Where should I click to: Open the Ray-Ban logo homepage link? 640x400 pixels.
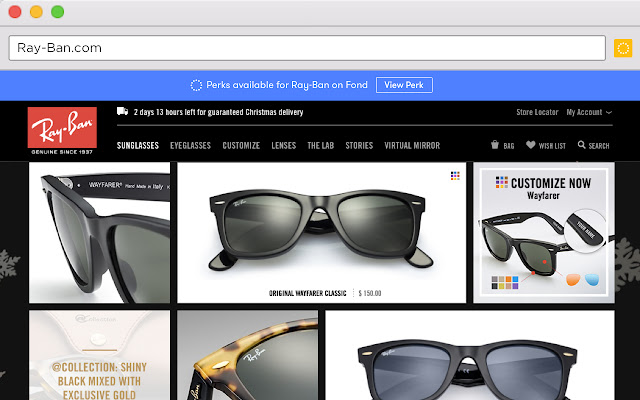coord(62,131)
